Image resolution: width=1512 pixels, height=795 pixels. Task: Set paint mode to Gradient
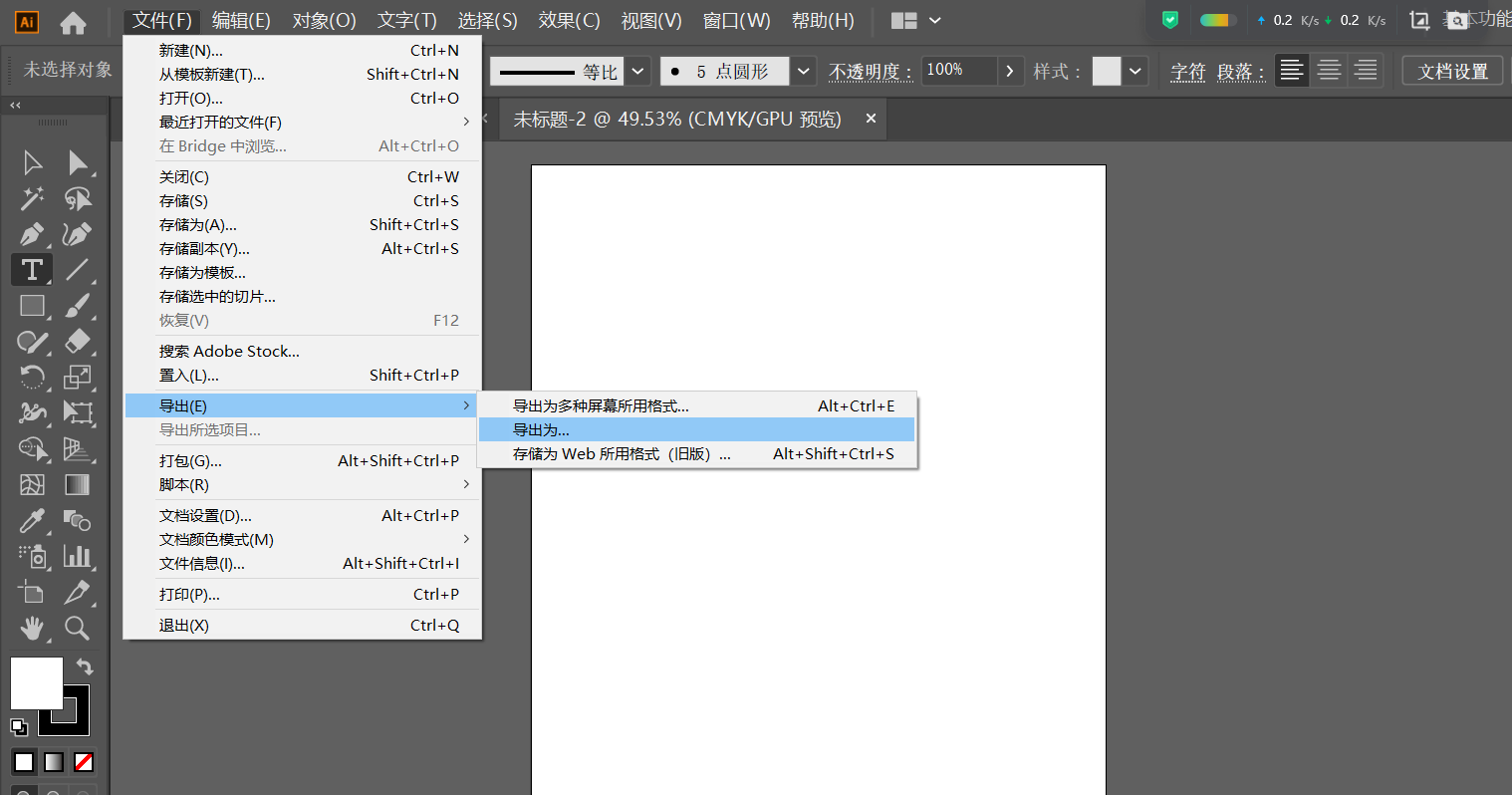(54, 762)
